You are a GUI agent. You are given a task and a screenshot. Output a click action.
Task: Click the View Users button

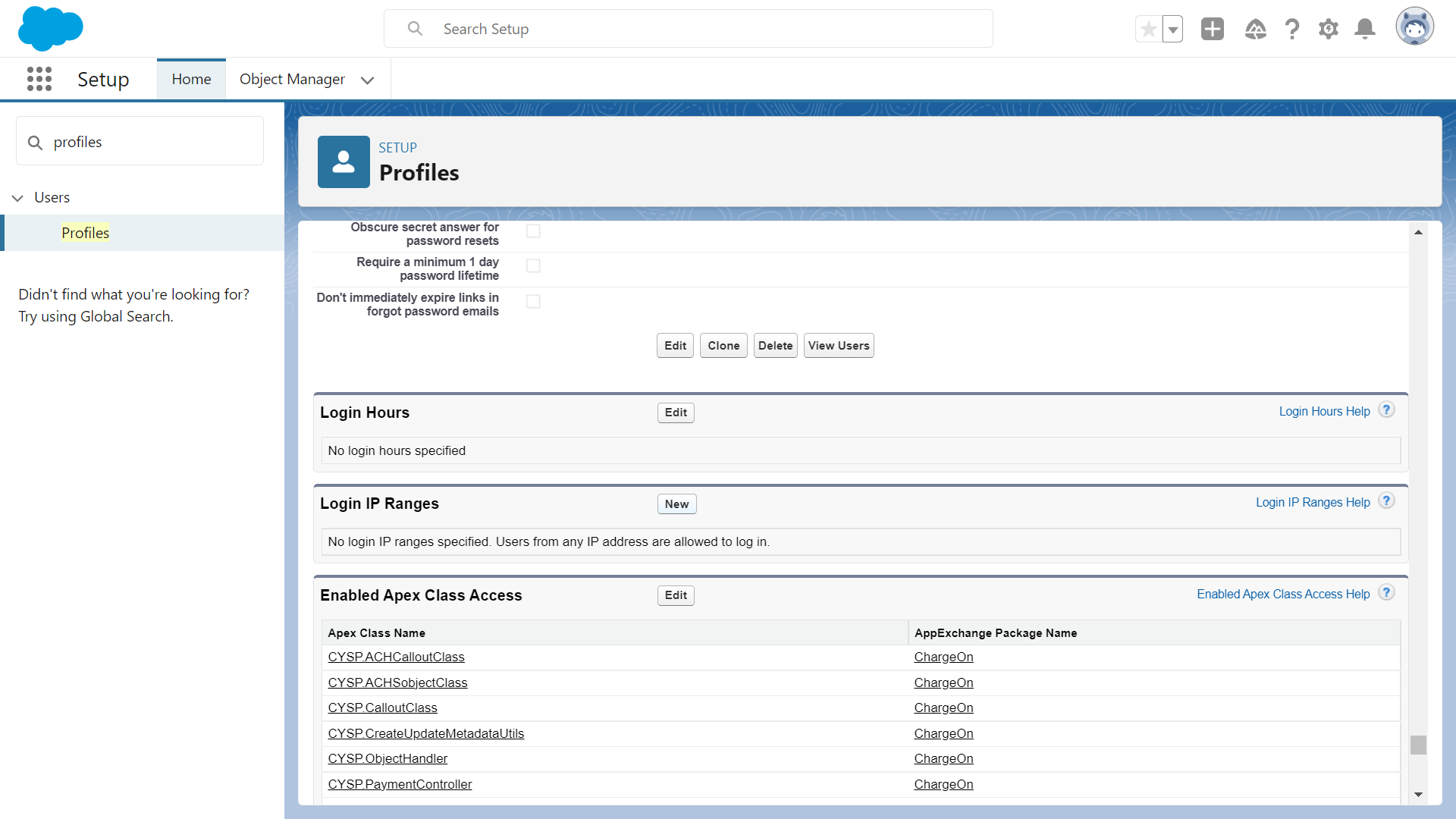[839, 346]
